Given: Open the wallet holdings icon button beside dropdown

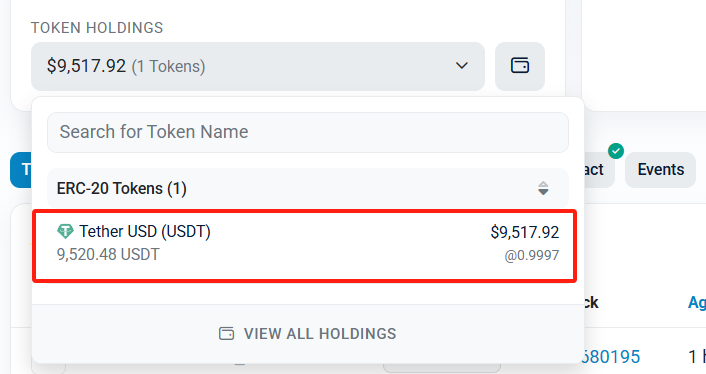Looking at the screenshot, I should tap(520, 66).
